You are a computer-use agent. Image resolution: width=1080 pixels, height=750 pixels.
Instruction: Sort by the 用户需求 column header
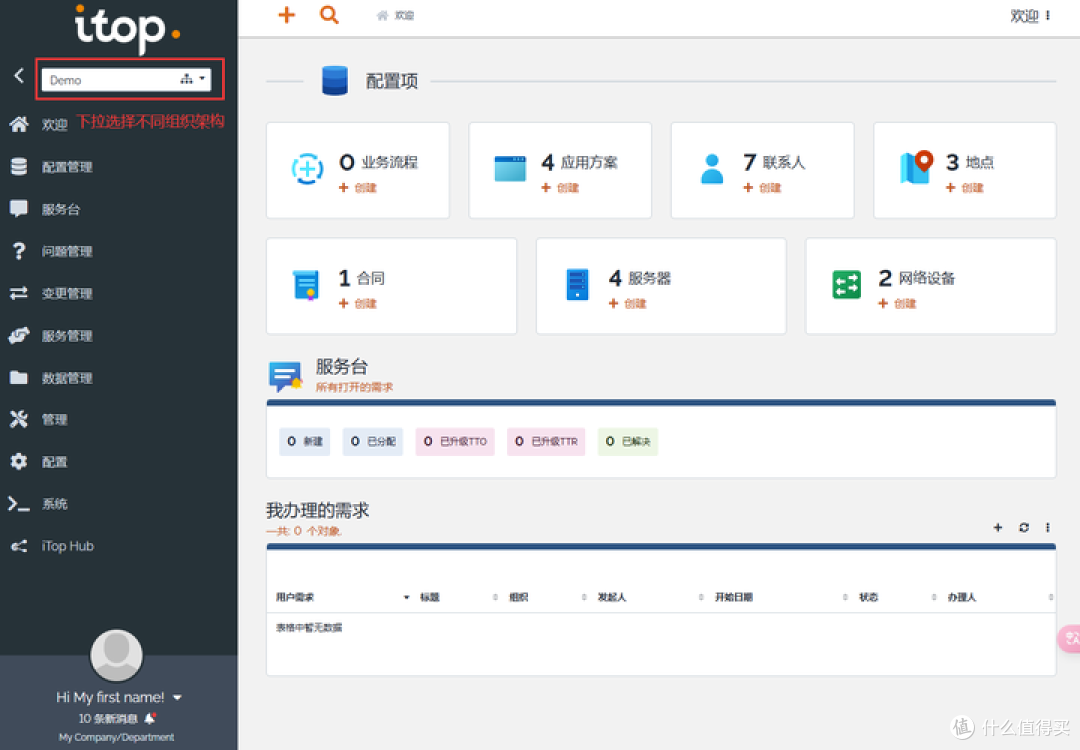click(295, 597)
